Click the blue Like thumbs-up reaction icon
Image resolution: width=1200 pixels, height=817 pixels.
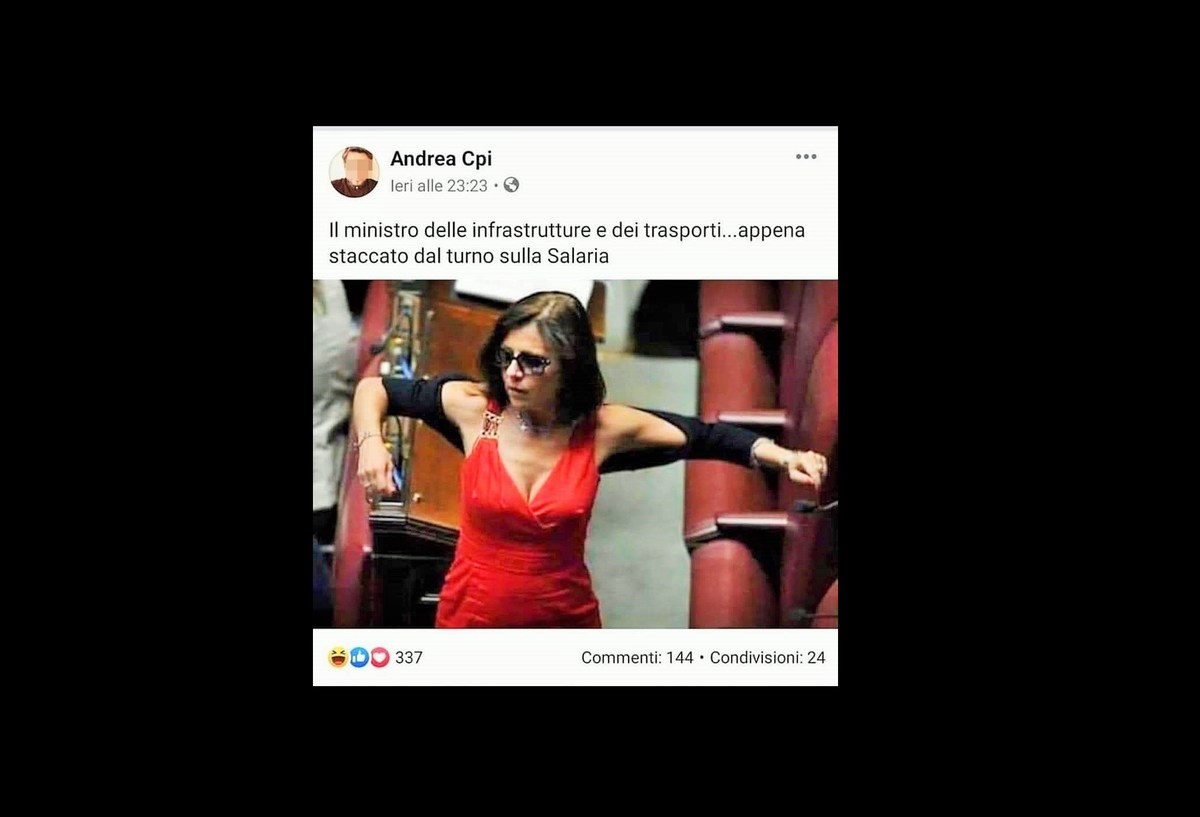point(359,657)
